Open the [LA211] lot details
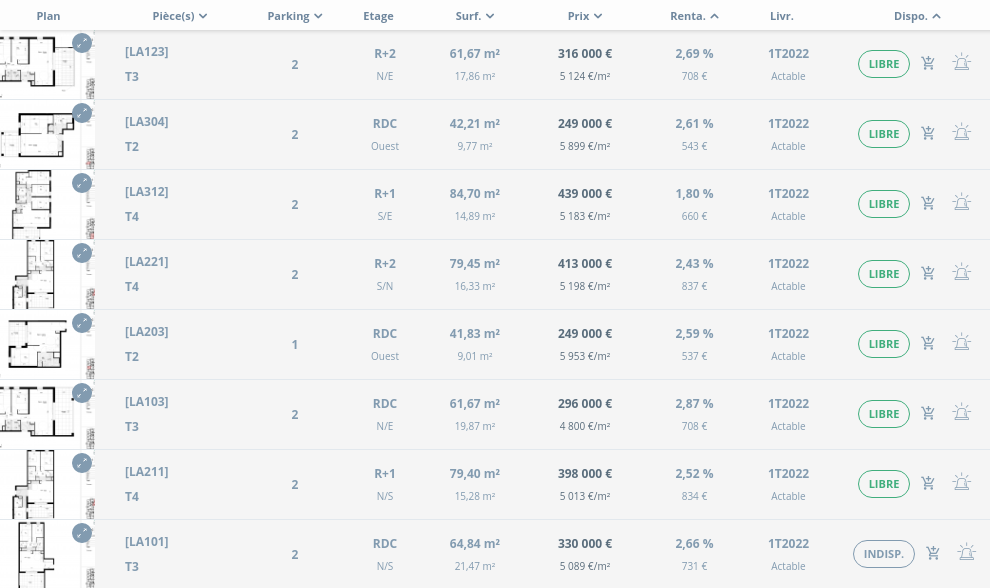Viewport: 990px width, 588px height. coord(146,472)
